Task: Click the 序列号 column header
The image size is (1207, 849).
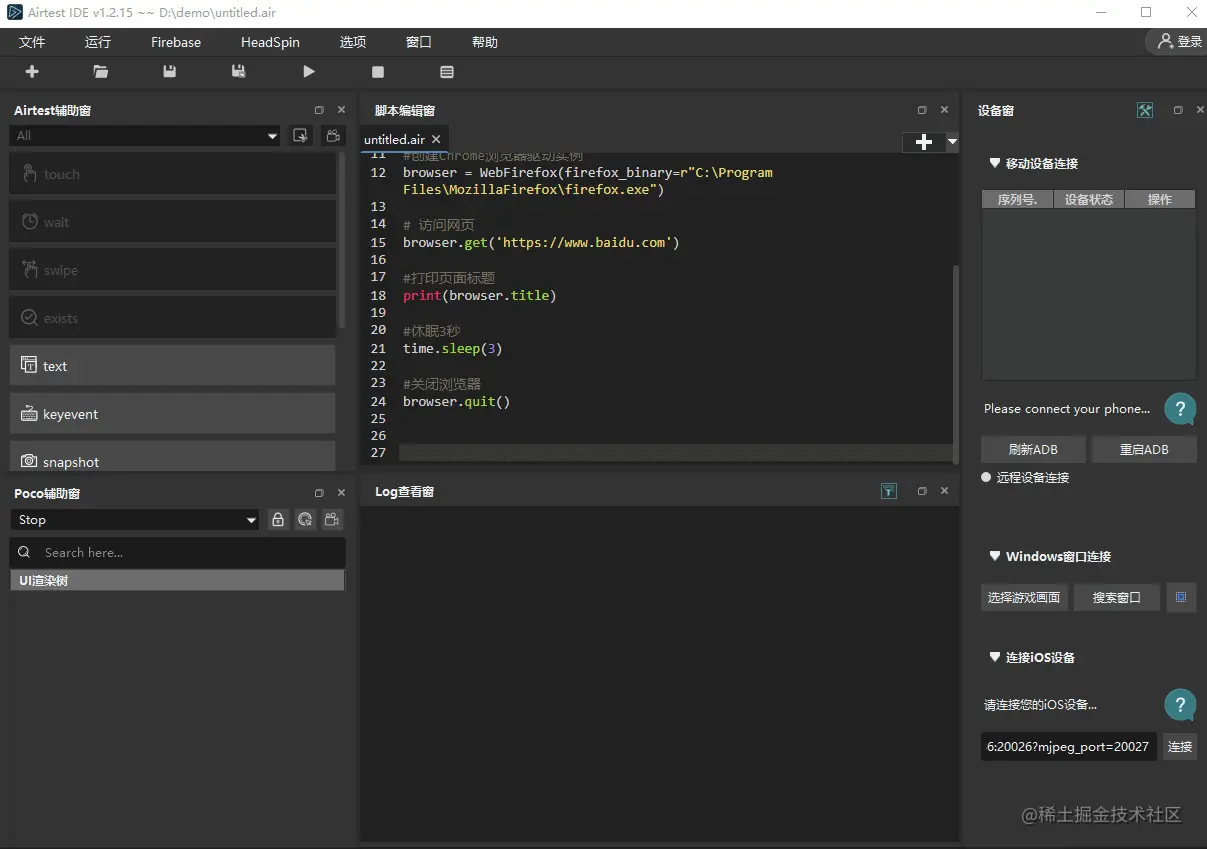Action: [x=1017, y=200]
